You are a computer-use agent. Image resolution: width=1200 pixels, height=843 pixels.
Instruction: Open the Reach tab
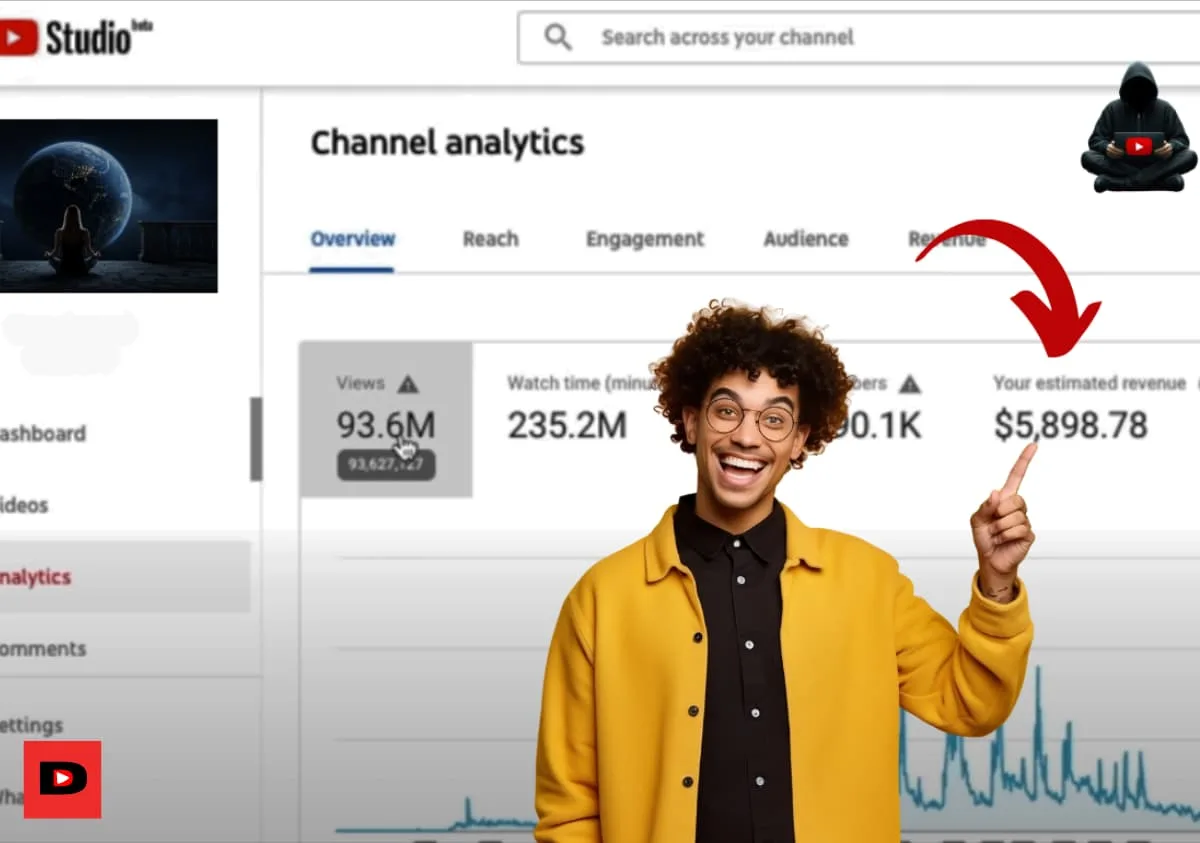(490, 239)
